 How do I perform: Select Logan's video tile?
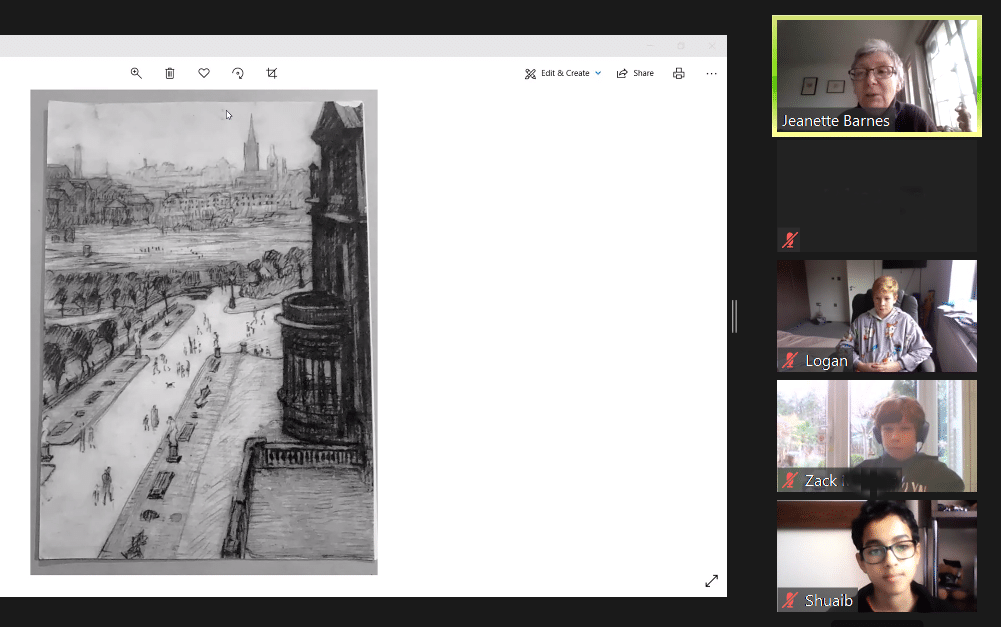(877, 315)
